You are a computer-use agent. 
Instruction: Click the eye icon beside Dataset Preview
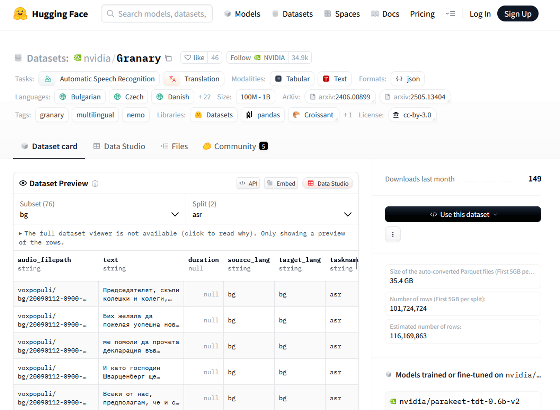tap(23, 183)
